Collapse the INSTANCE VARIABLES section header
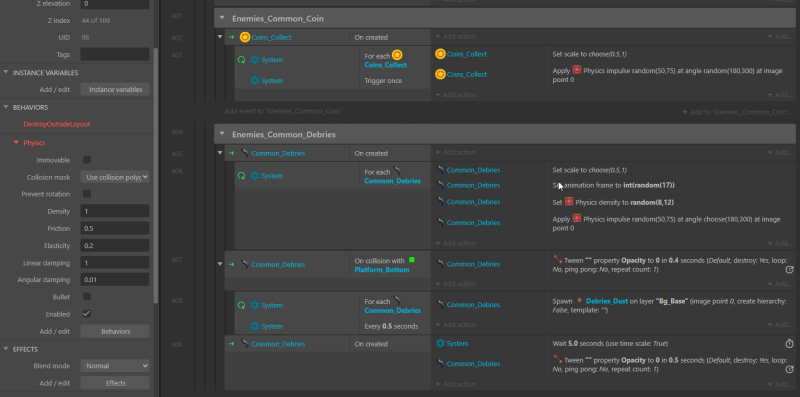Screen dimensions: 800x397 pyautogui.click(x=6, y=72)
